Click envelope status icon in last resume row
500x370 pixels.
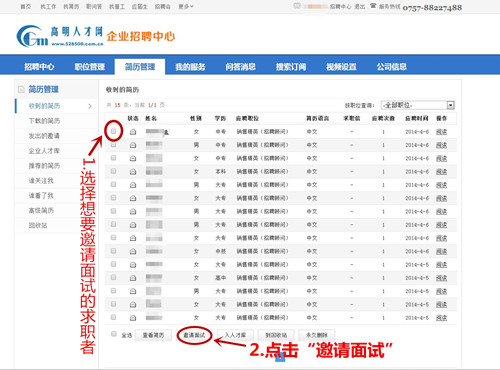tap(133, 318)
